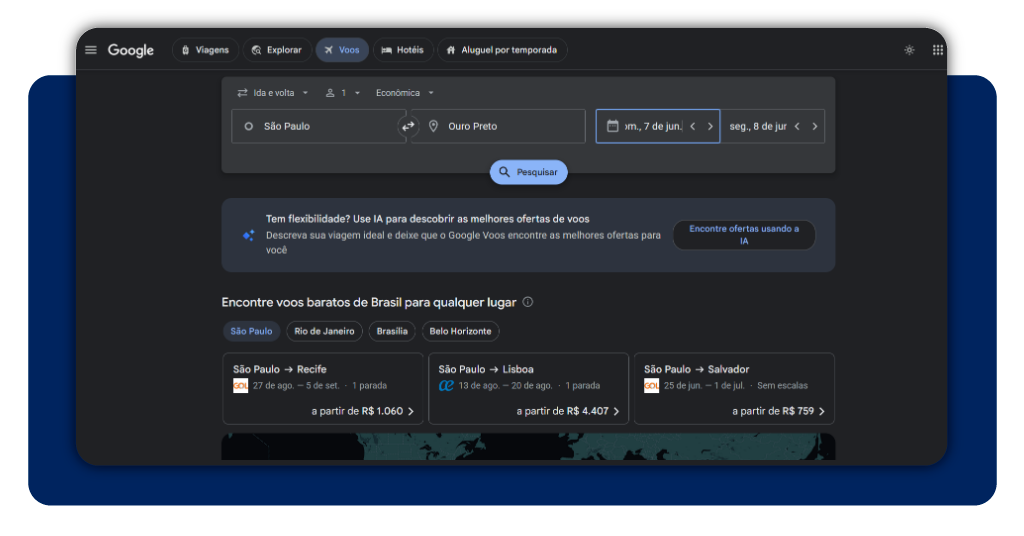Open São Paulo to Salvador offer chevron
Image resolution: width=1024 pixels, height=536 pixels.
coord(822,411)
